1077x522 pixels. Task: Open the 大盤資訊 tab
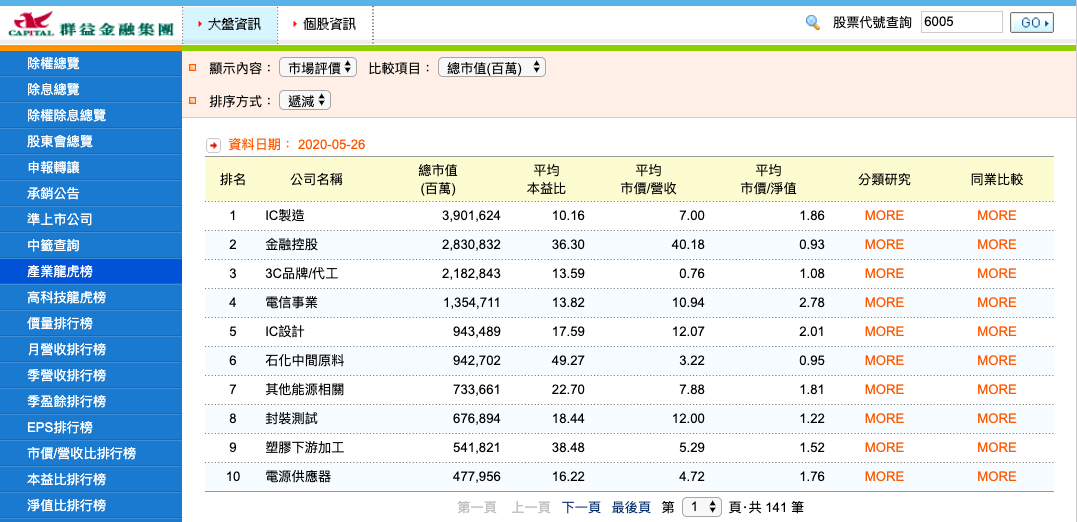(x=230, y=24)
